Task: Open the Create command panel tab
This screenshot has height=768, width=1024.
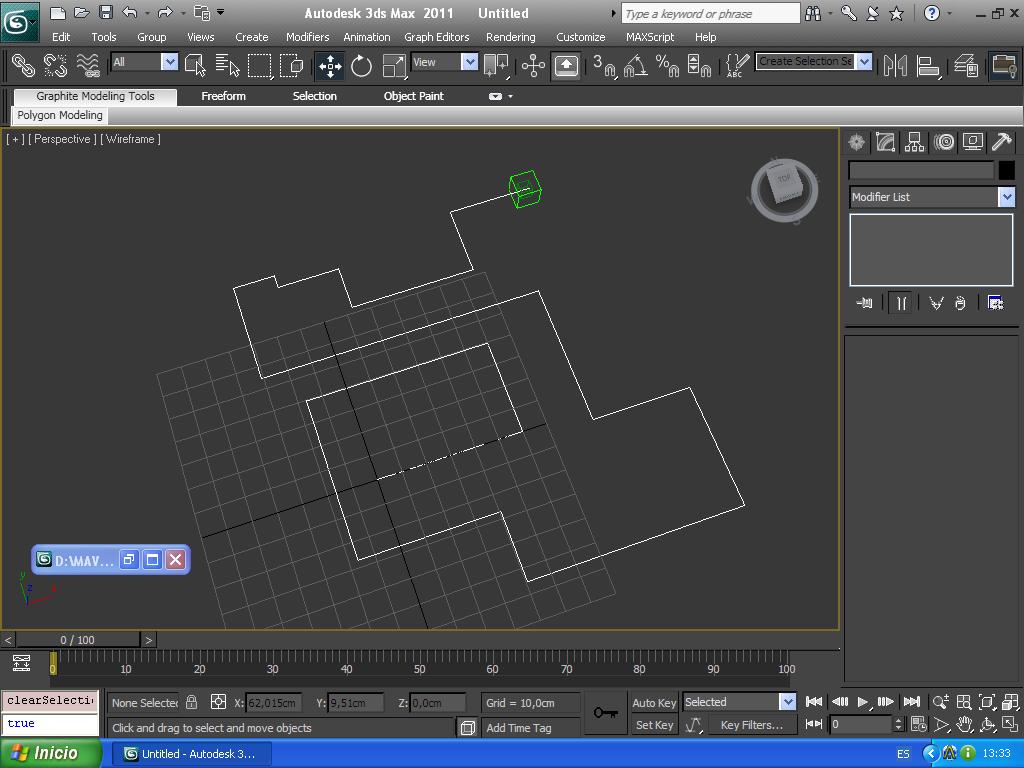Action: tap(857, 142)
